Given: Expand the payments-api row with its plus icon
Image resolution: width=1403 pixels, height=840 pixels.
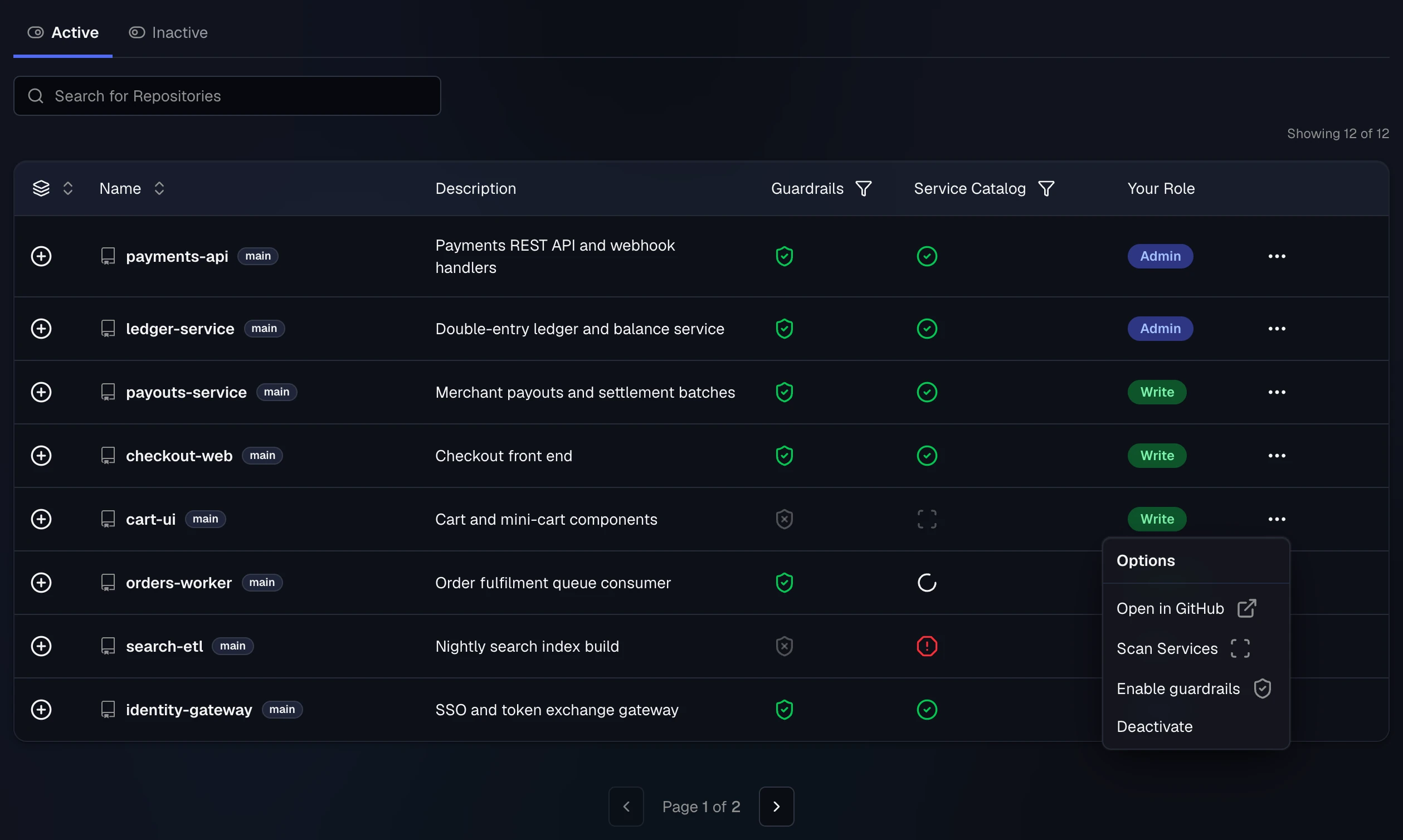Looking at the screenshot, I should (41, 256).
